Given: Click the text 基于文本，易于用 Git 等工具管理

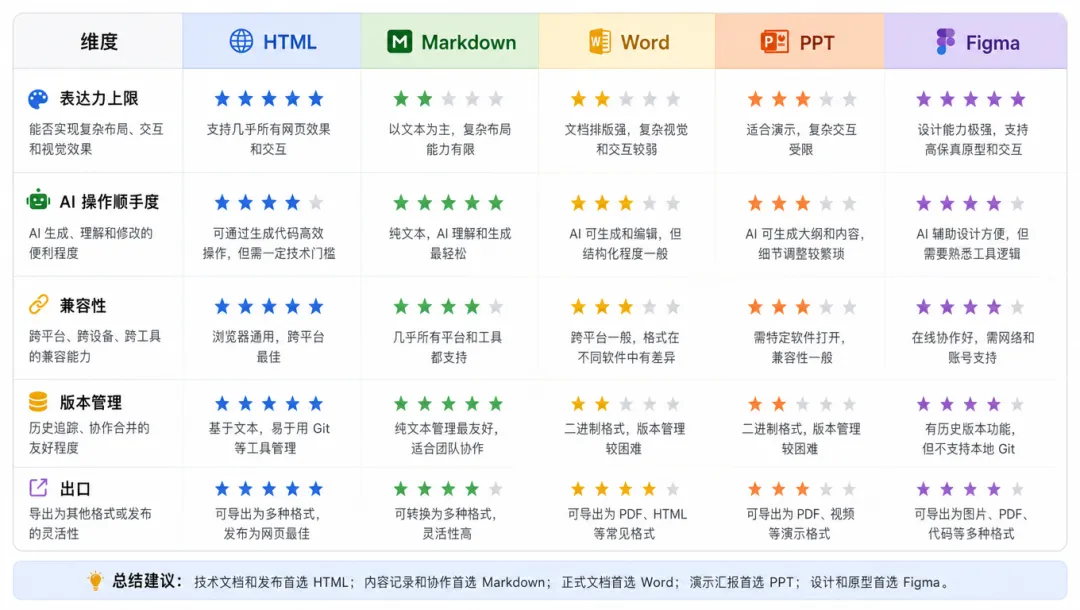Looking at the screenshot, I should coord(269,438).
